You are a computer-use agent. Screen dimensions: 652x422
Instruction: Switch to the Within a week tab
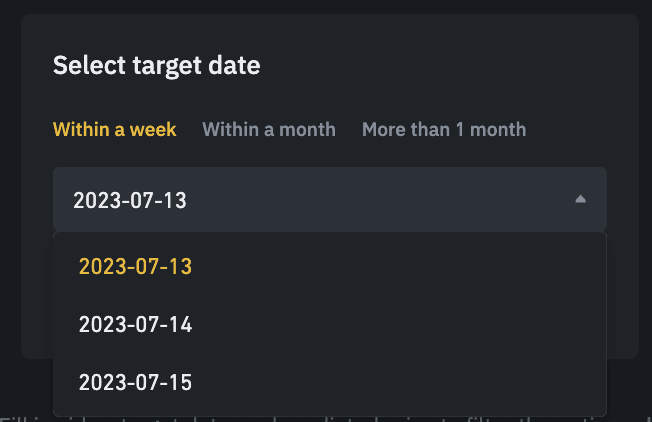(x=114, y=129)
